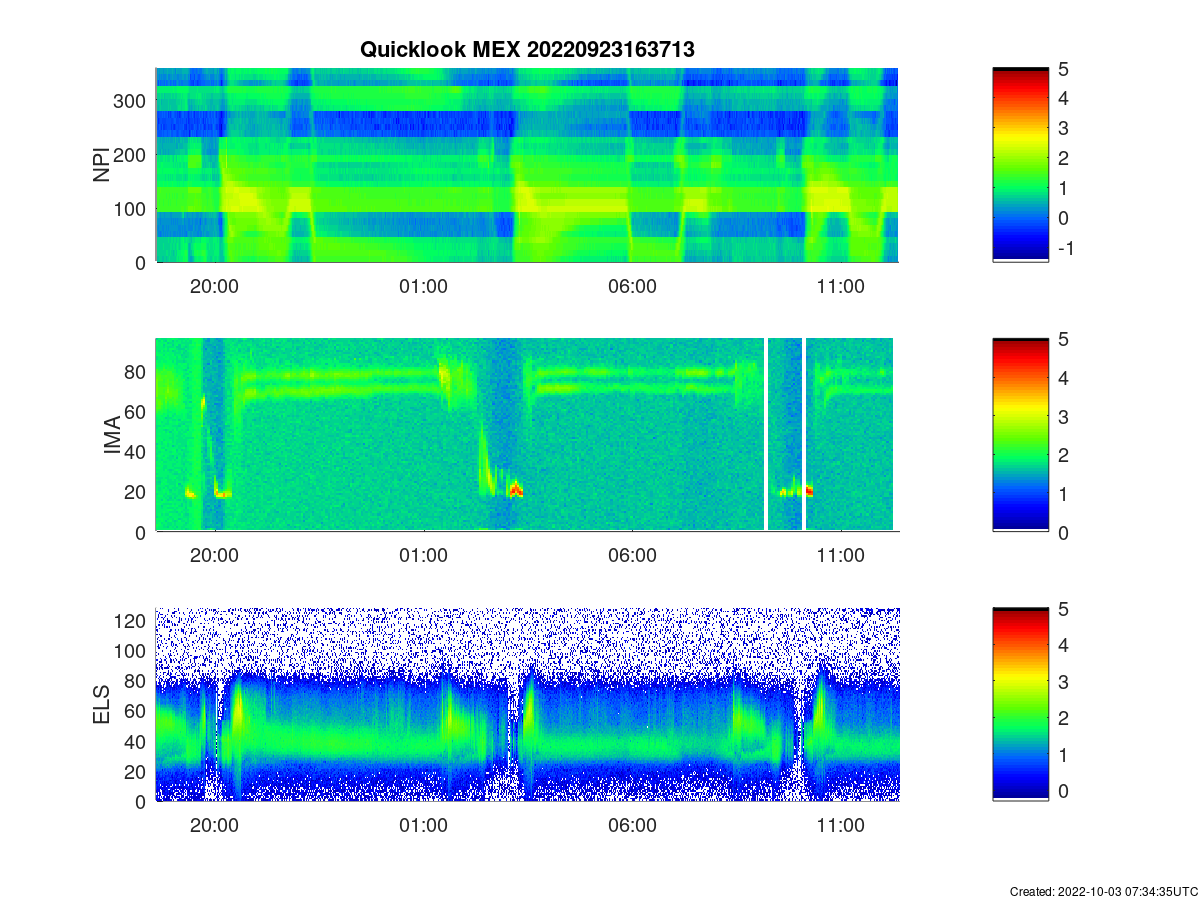Viewport: 1200px width, 900px height.
Task: Click the 80 tick on ELS y-axis
Action: point(137,681)
